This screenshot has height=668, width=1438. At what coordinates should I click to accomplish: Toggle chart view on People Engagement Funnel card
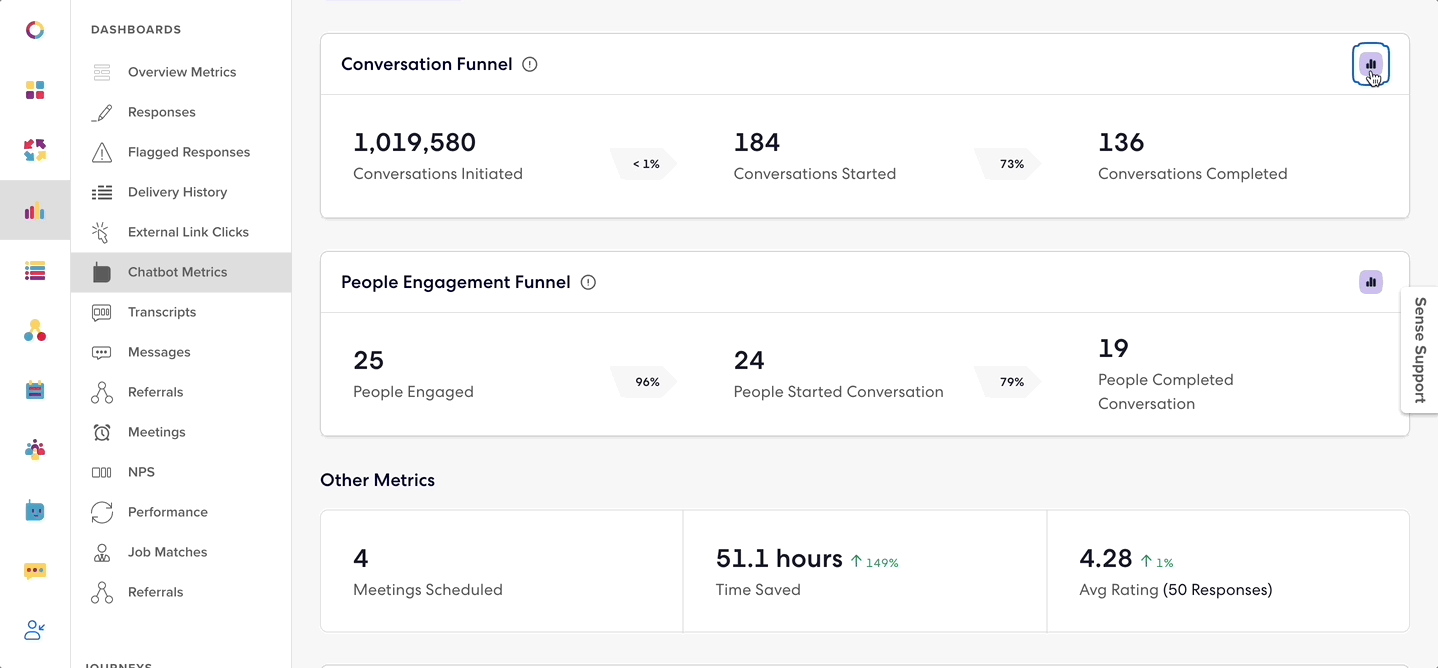pos(1370,281)
